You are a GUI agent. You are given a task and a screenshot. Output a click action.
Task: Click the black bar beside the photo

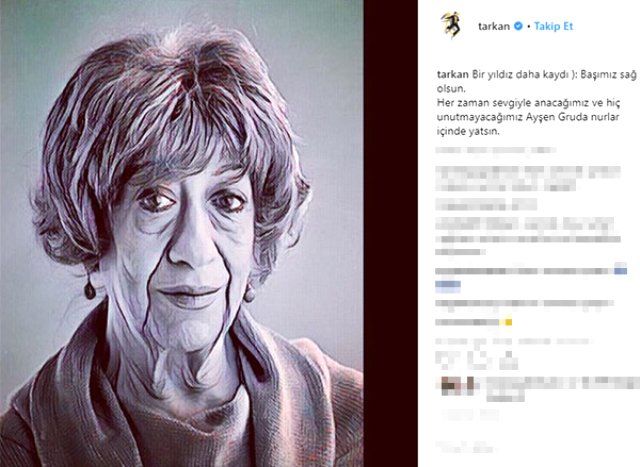391,234
